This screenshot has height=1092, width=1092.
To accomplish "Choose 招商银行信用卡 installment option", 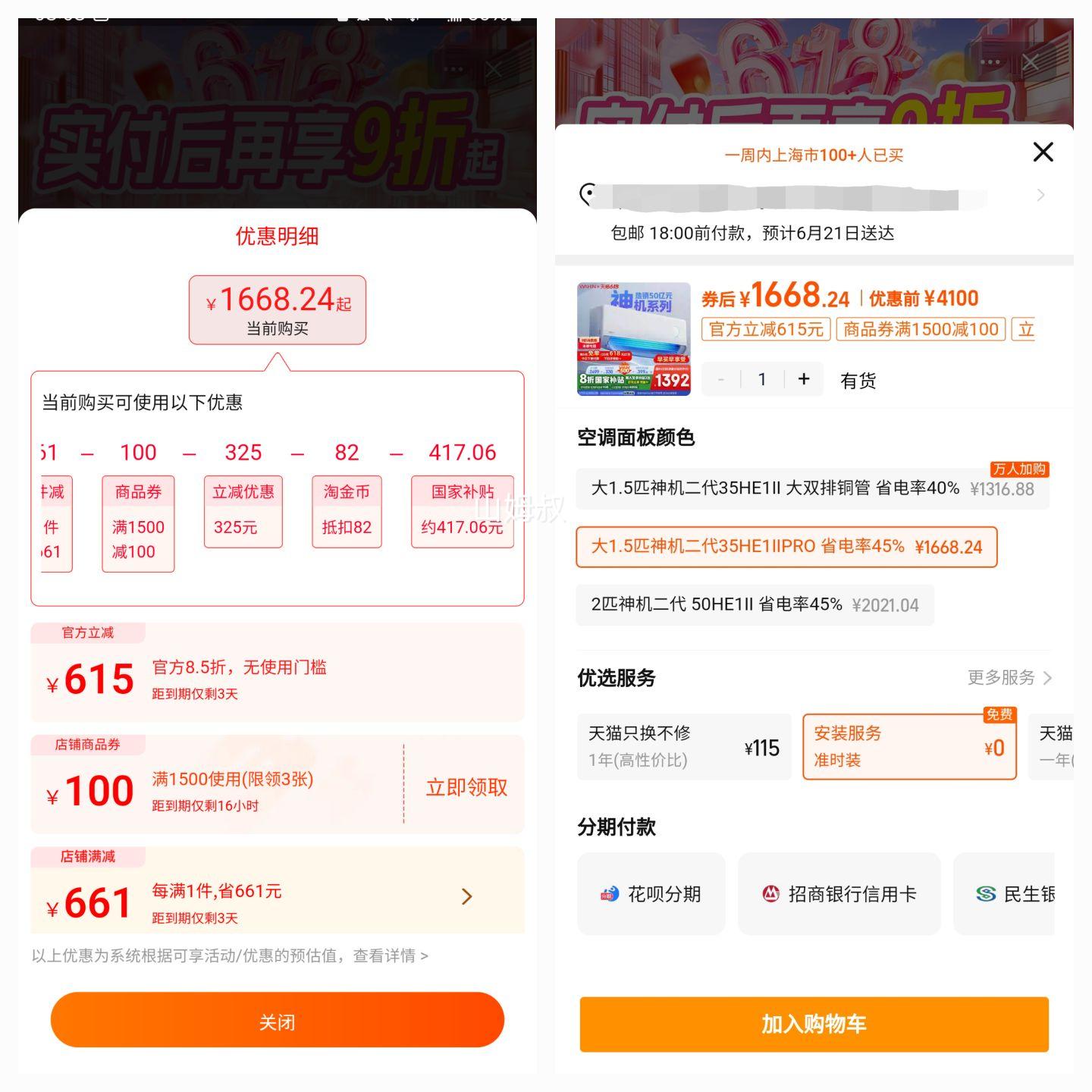I will [x=839, y=894].
